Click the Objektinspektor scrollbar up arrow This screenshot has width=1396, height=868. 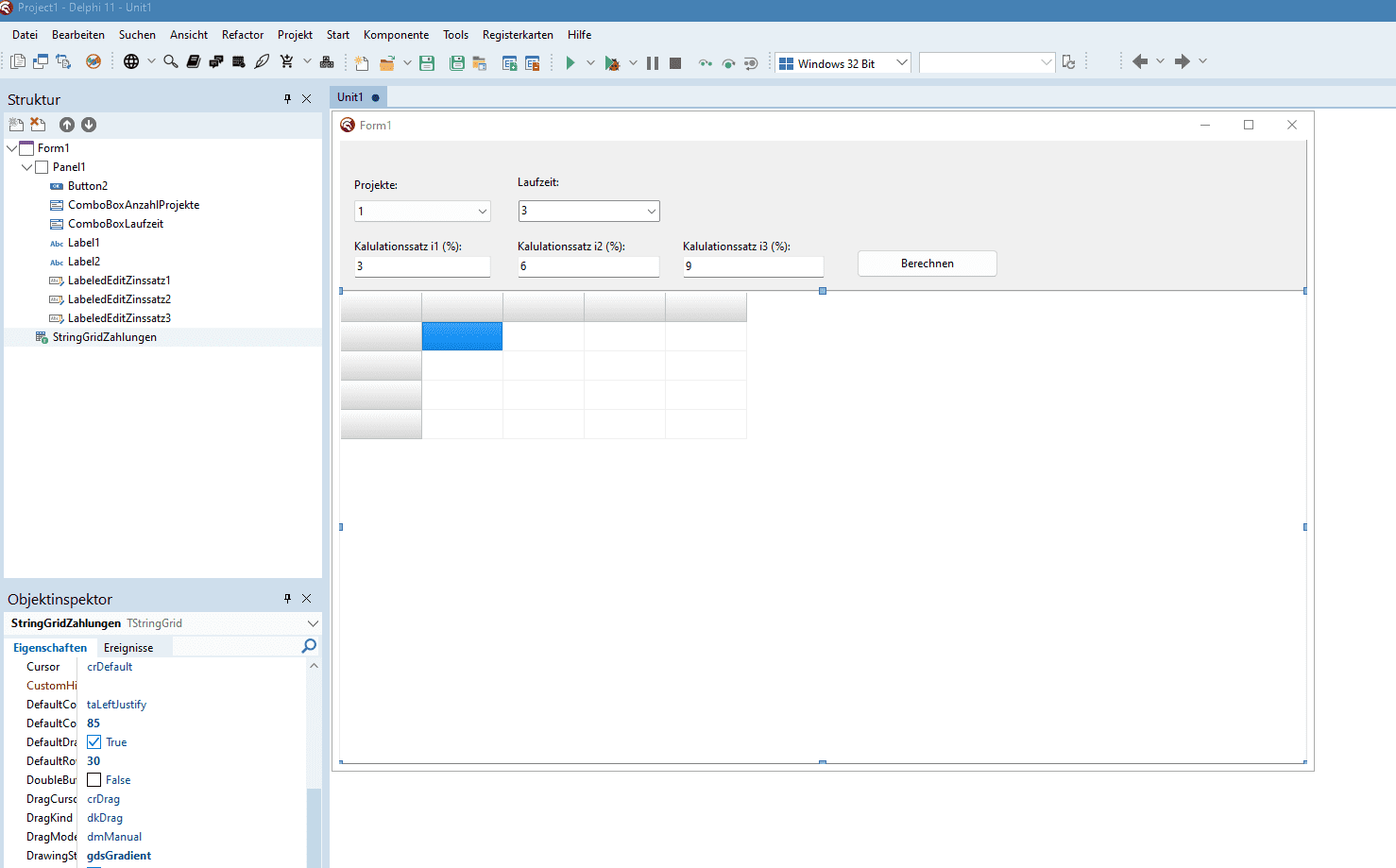314,666
